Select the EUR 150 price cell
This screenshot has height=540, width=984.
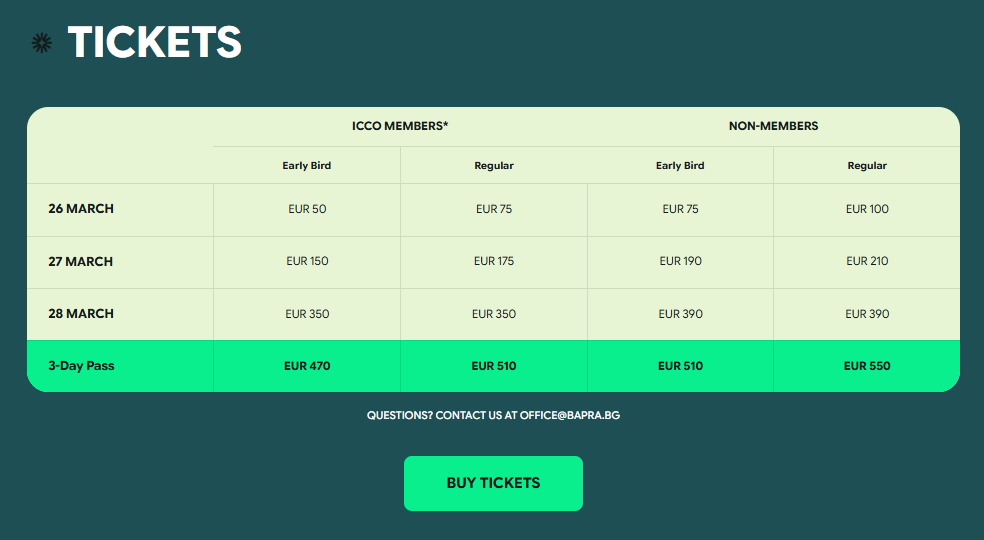tap(307, 261)
